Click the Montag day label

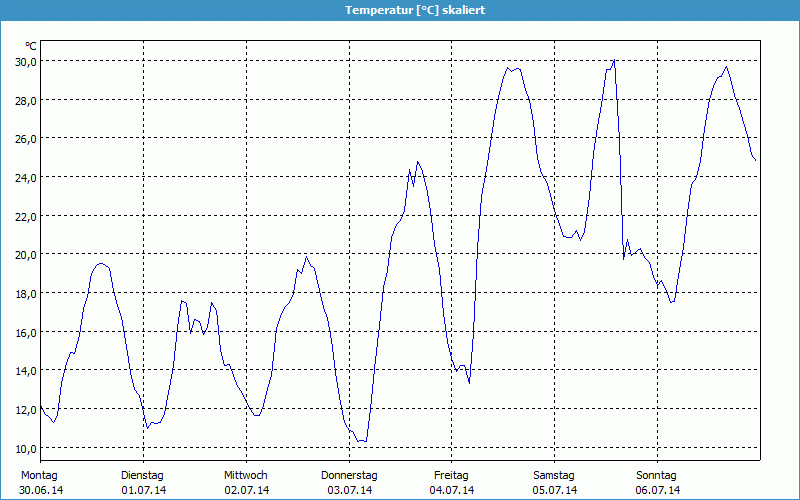pos(39,475)
